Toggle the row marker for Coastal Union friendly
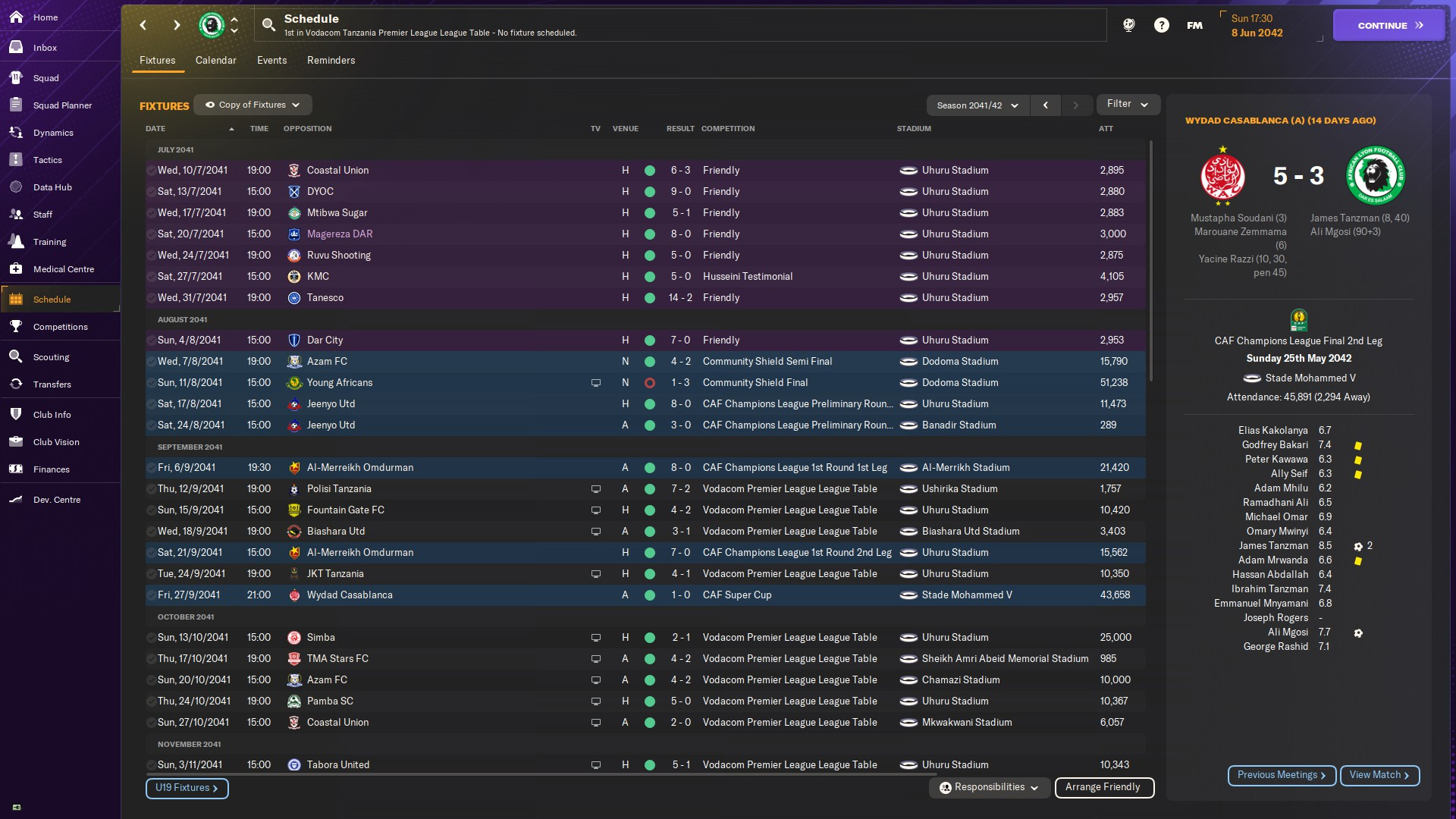This screenshot has width=1456, height=819. pos(151,171)
